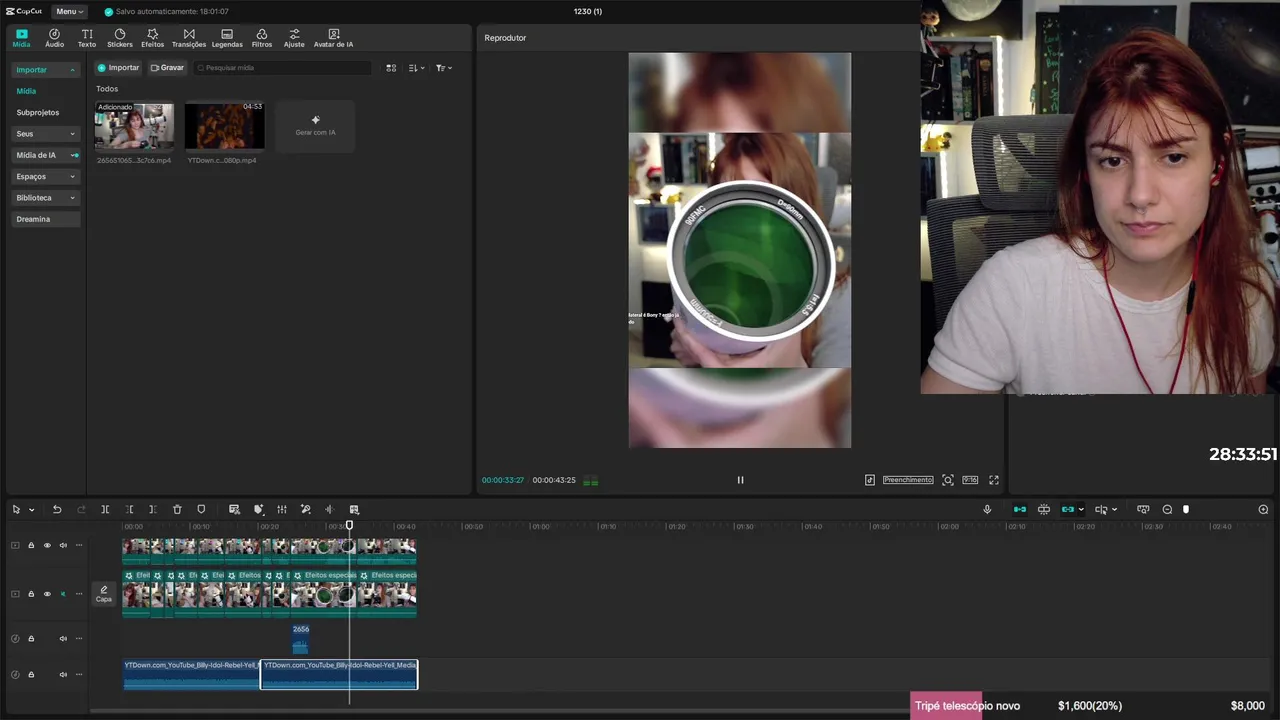
Task: Lock the top video track
Action: click(31, 546)
